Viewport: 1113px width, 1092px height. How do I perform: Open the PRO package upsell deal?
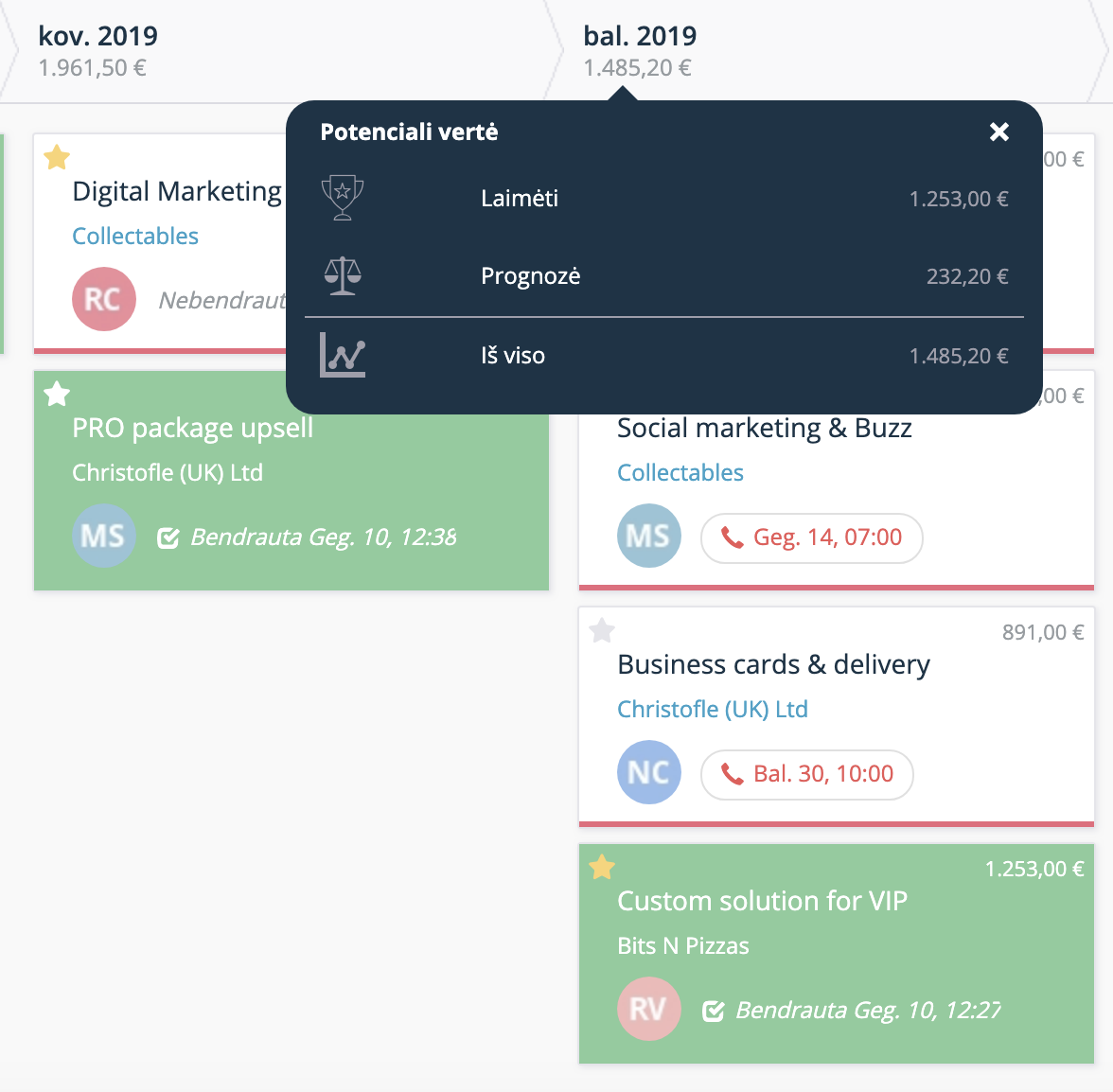point(192,428)
